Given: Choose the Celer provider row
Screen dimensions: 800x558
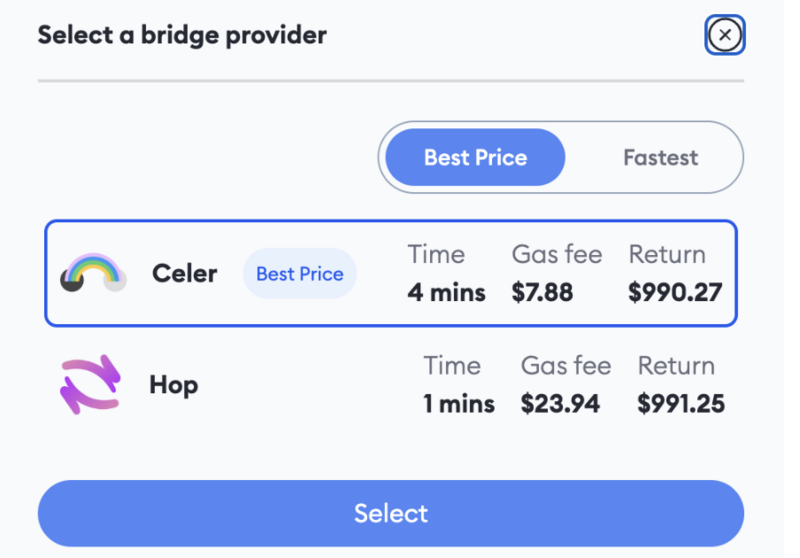Looking at the screenshot, I should (x=391, y=273).
